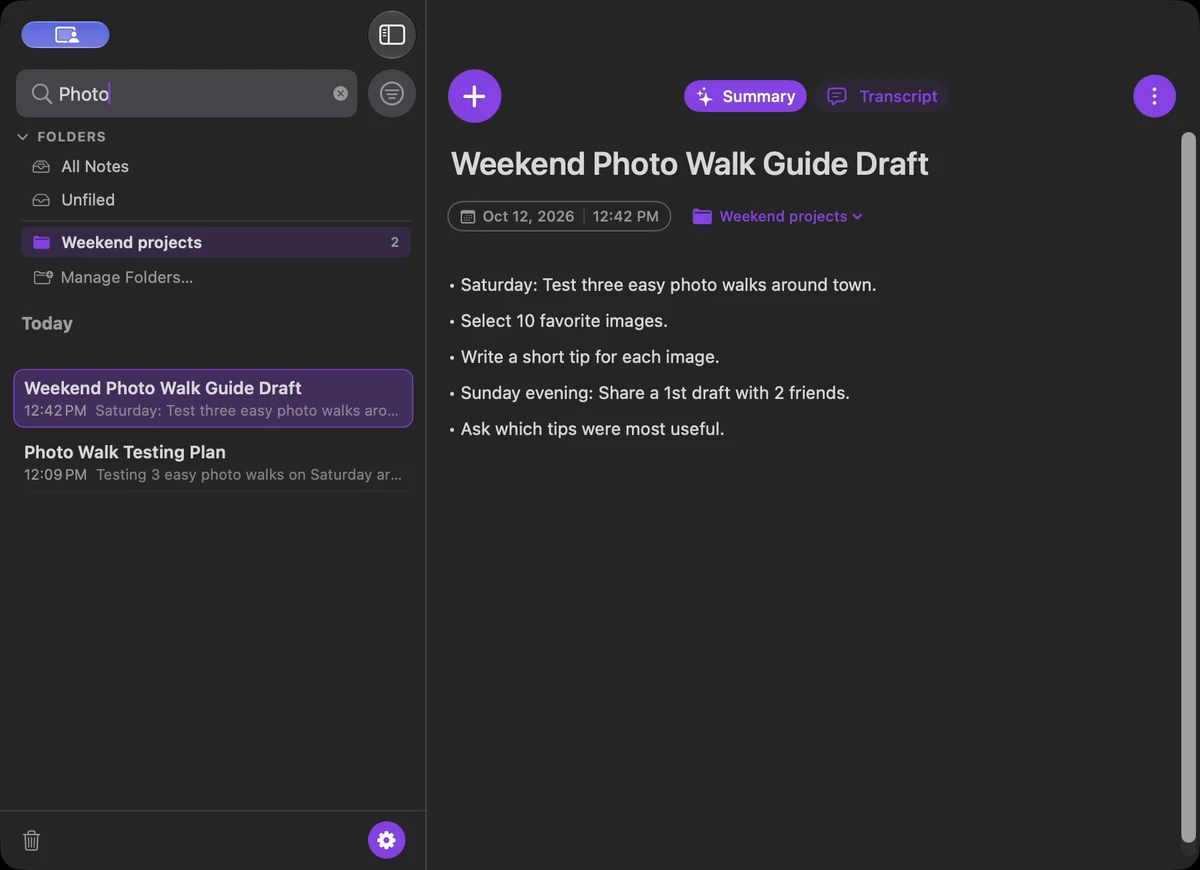Image resolution: width=1200 pixels, height=870 pixels.
Task: Click the note title Weekend Photo Walk Guide Draft
Action: 690,164
